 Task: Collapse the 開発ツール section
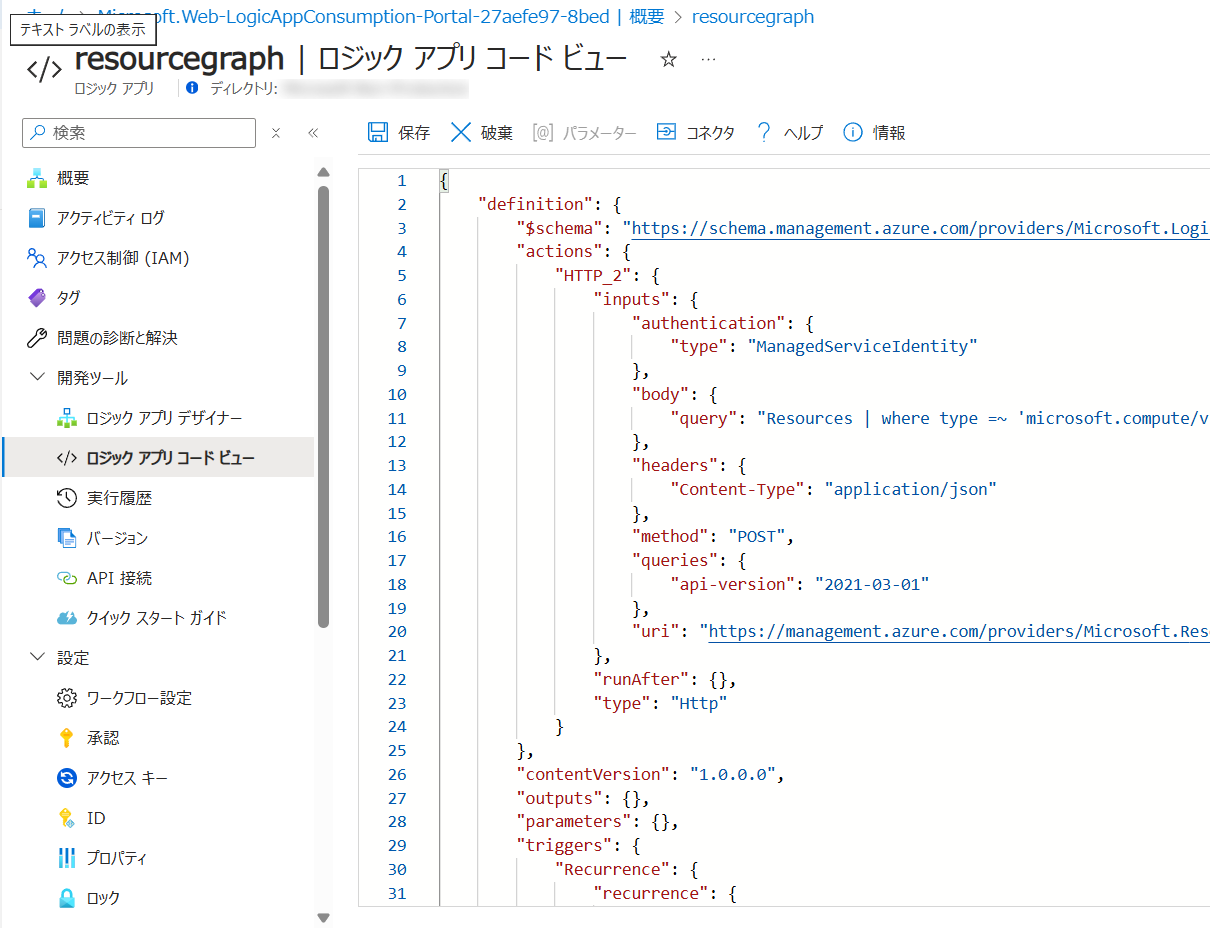pyautogui.click(x=38, y=378)
